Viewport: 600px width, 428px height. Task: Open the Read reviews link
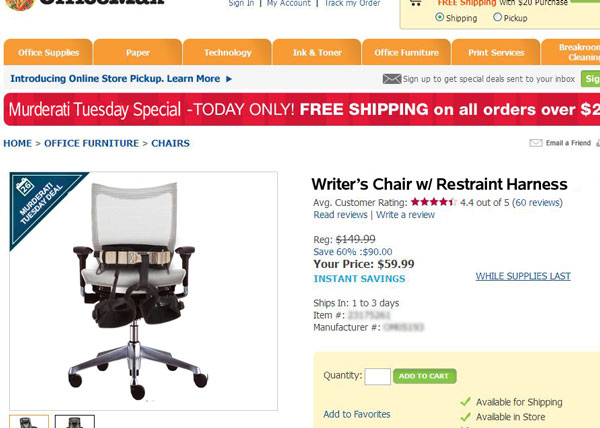(x=340, y=215)
